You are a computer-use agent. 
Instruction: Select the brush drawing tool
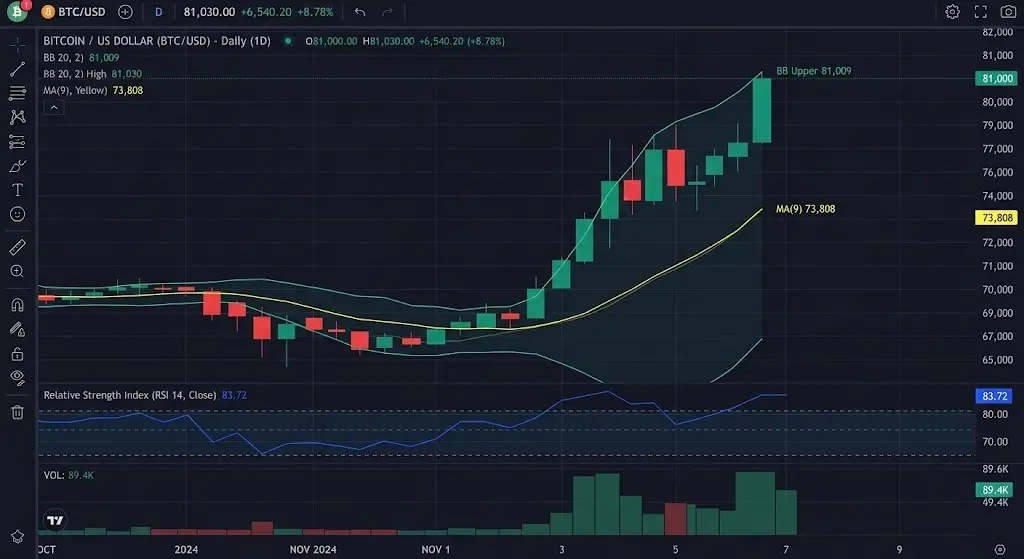18,166
